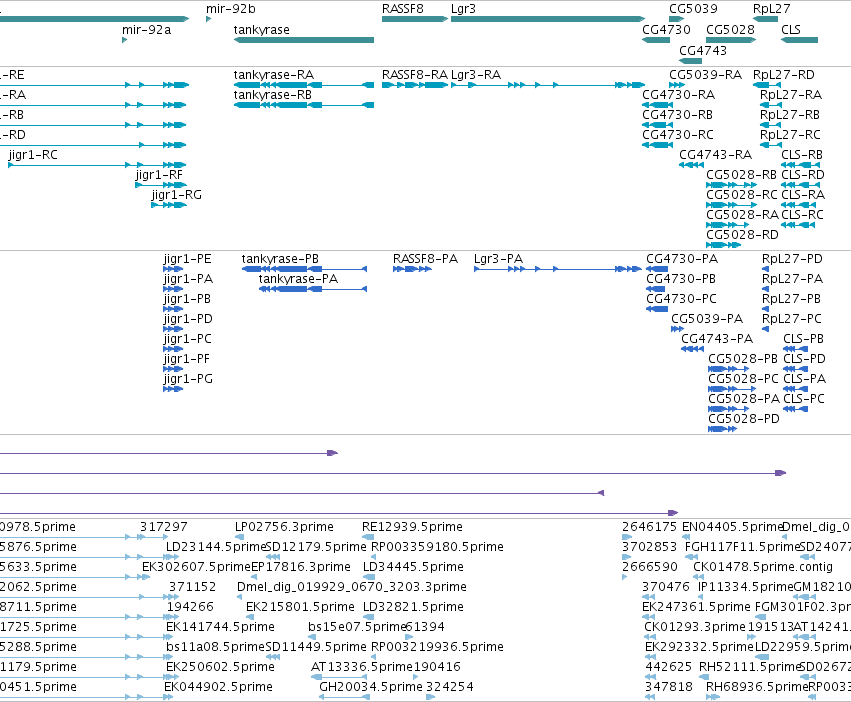Open the CG5039 gene label

pyautogui.click(x=693, y=9)
